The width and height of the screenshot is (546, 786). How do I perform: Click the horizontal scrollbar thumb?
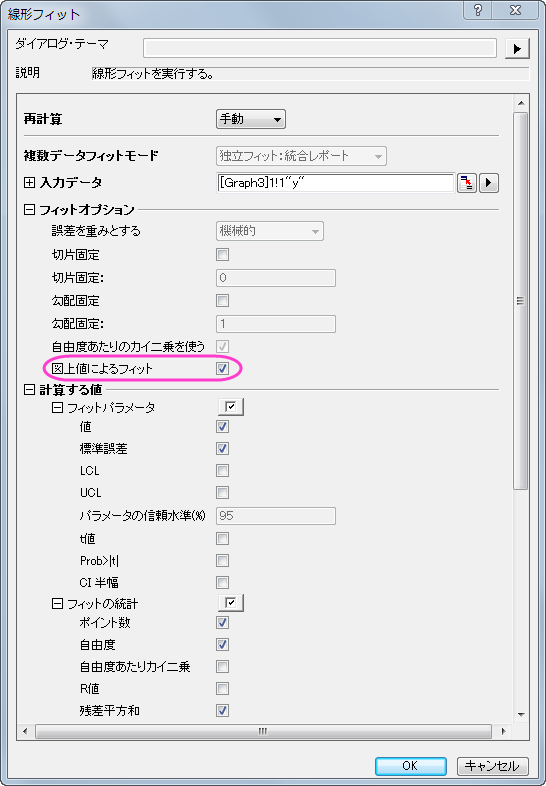pyautogui.click(x=263, y=731)
